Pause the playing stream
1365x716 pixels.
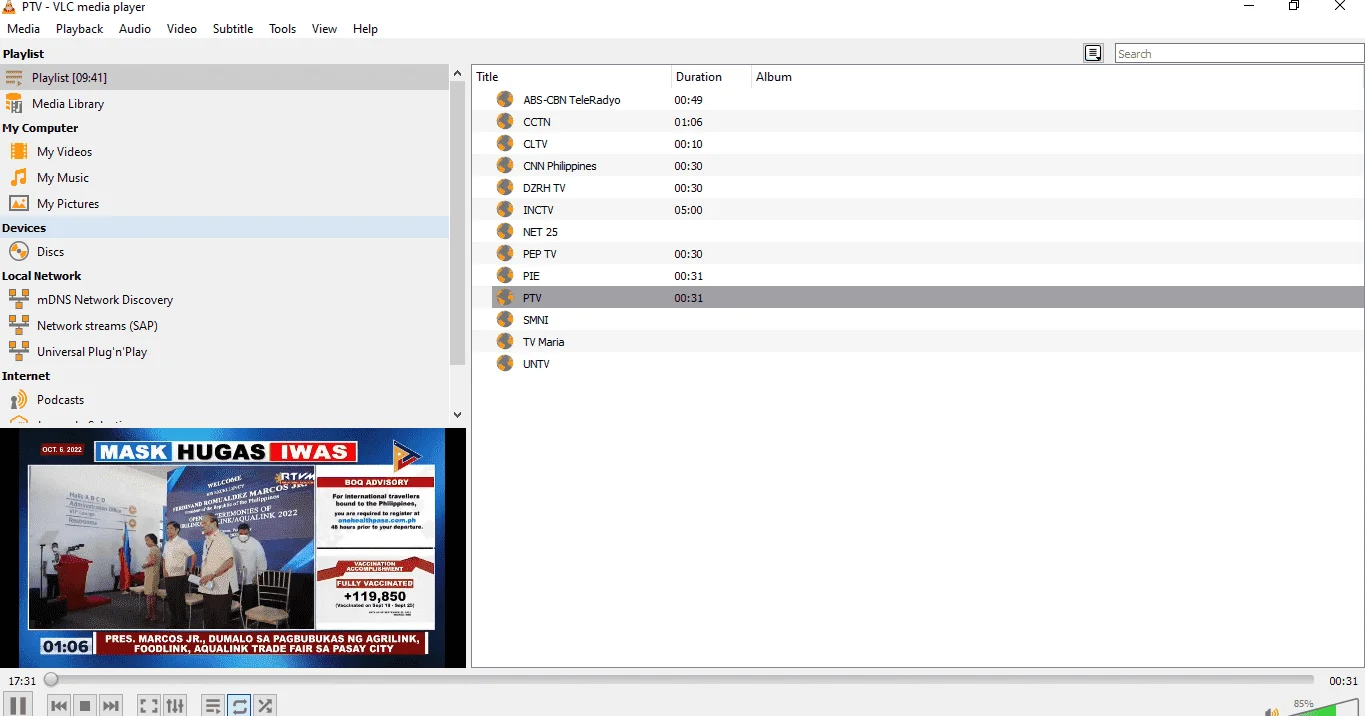18,705
